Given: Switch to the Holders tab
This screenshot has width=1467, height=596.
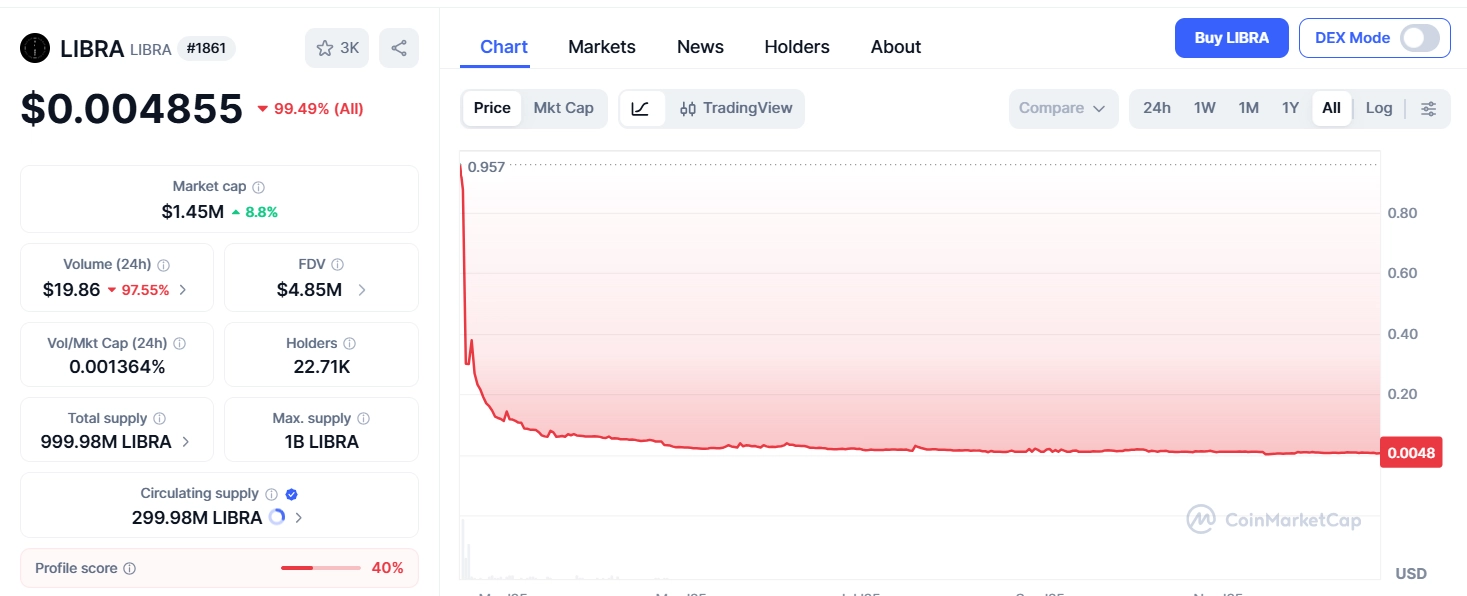Looking at the screenshot, I should [796, 47].
